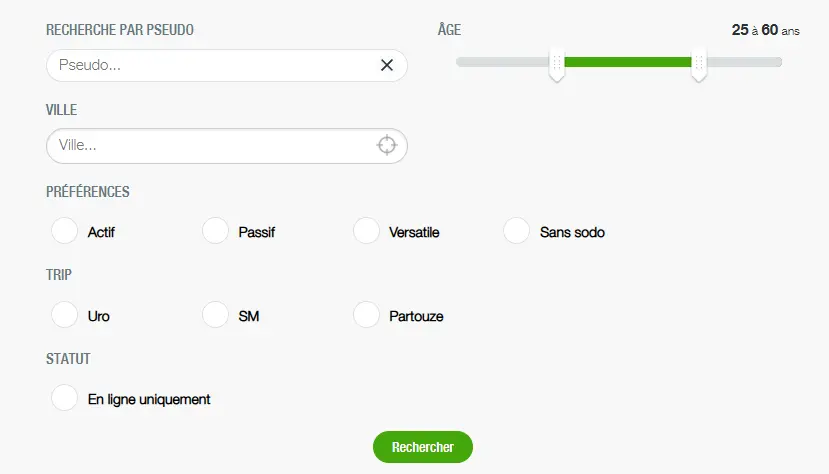Click the 25 à 60 ans age range text
The image size is (829, 474).
(x=765, y=30)
